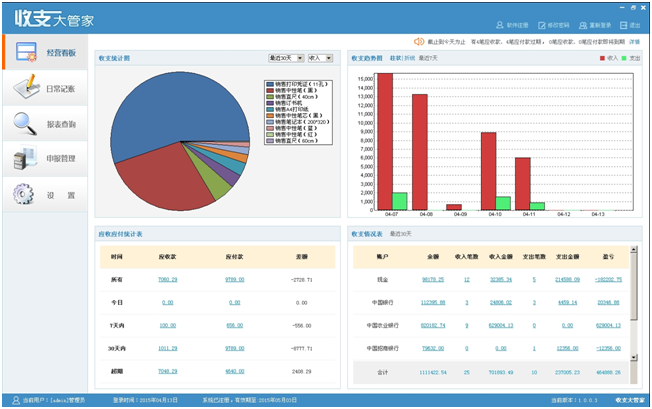Toggle the green 支出 legend marker

624,59
